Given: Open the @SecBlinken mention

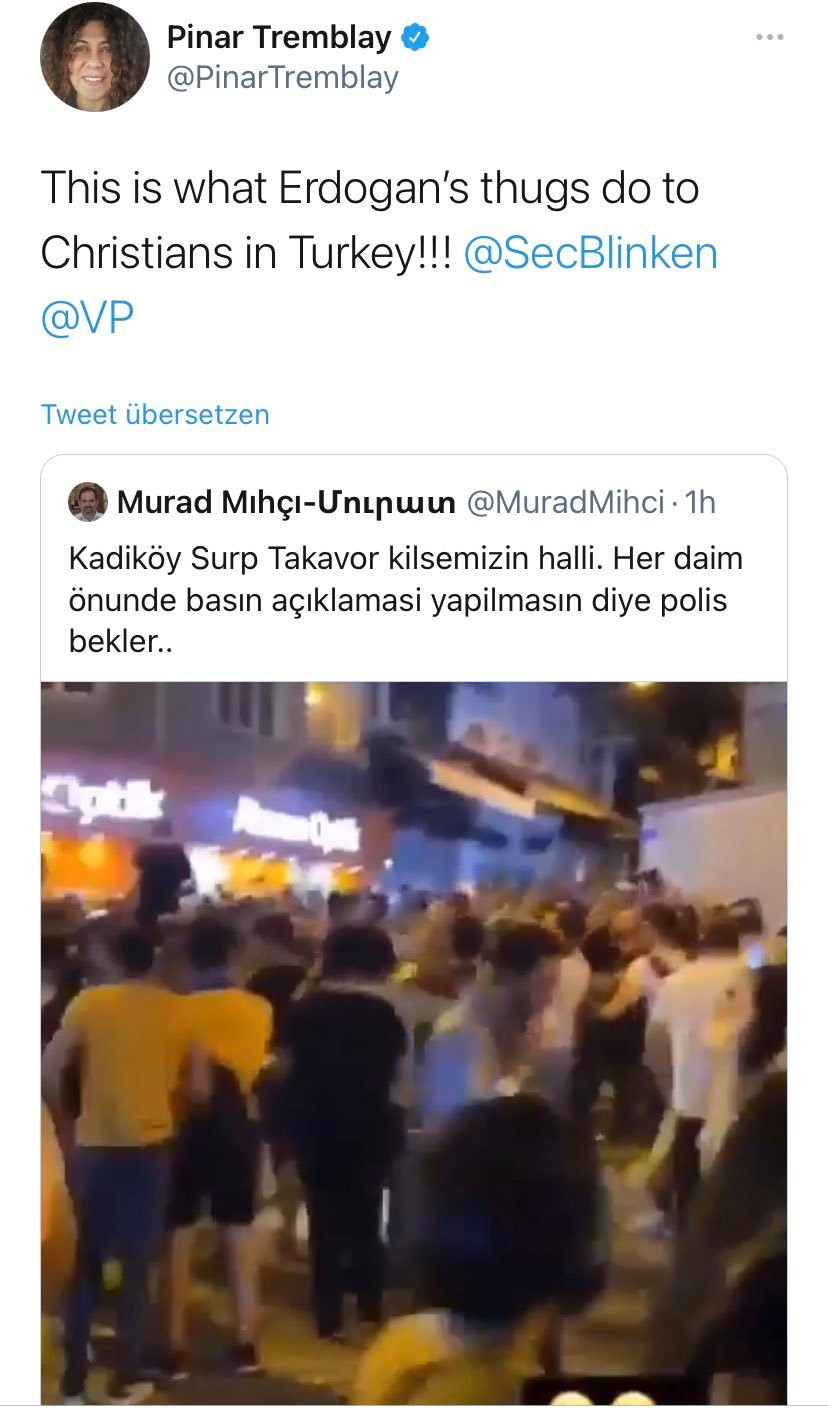Looking at the screenshot, I should [591, 253].
